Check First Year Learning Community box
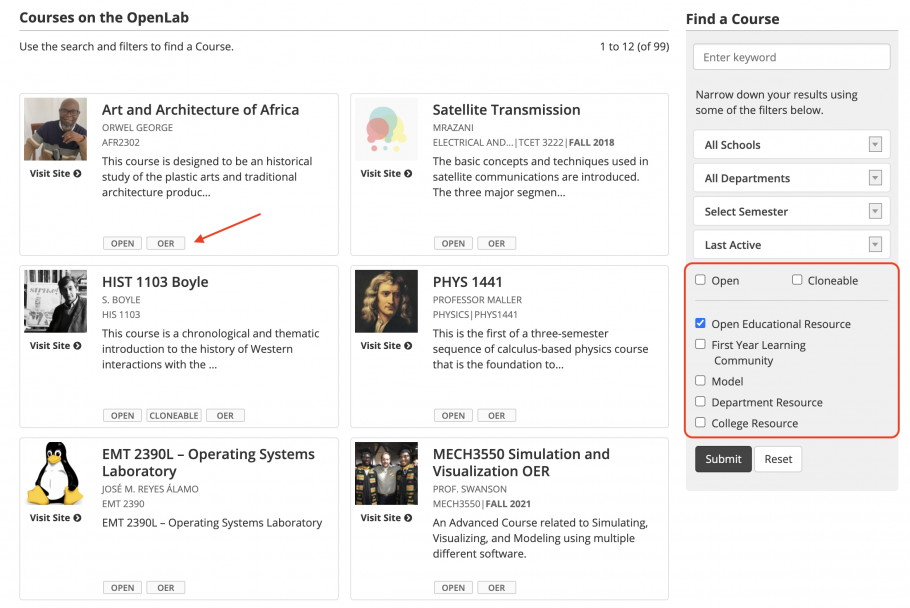This screenshot has height=608, width=910. [x=700, y=345]
